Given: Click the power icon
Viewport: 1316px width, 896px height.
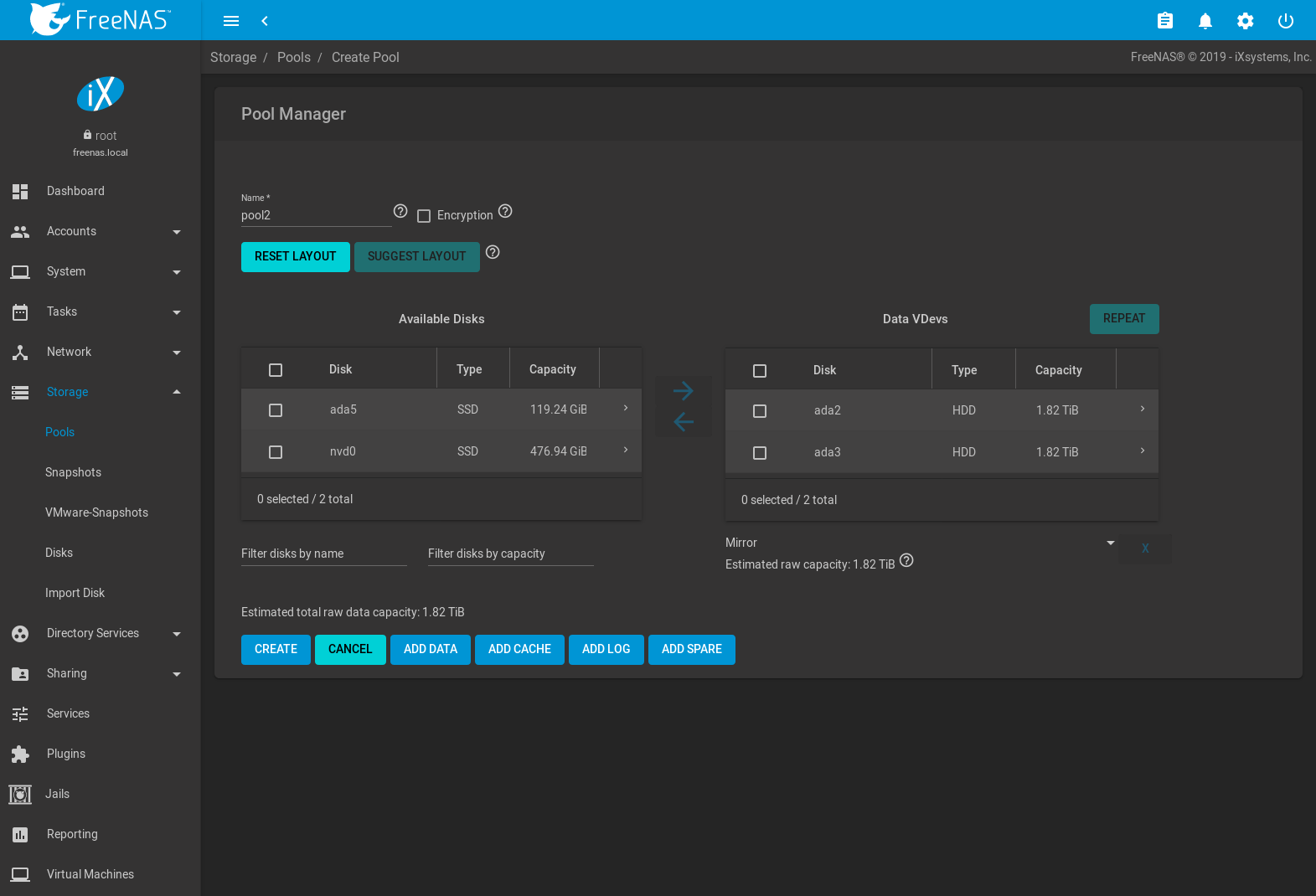Looking at the screenshot, I should [x=1285, y=21].
